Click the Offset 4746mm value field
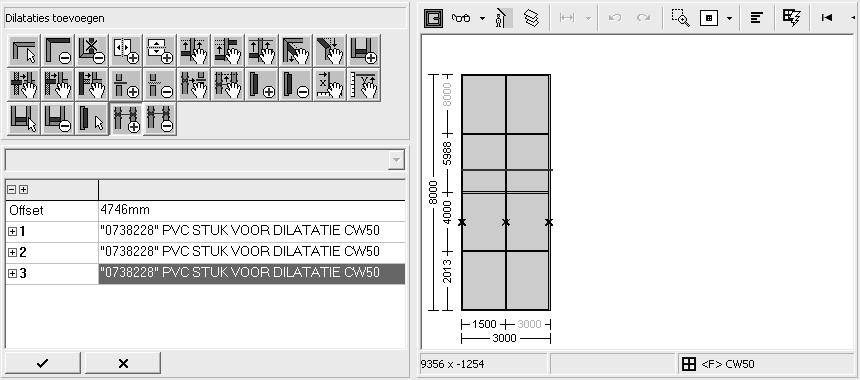This screenshot has height=380, width=860. [252, 211]
